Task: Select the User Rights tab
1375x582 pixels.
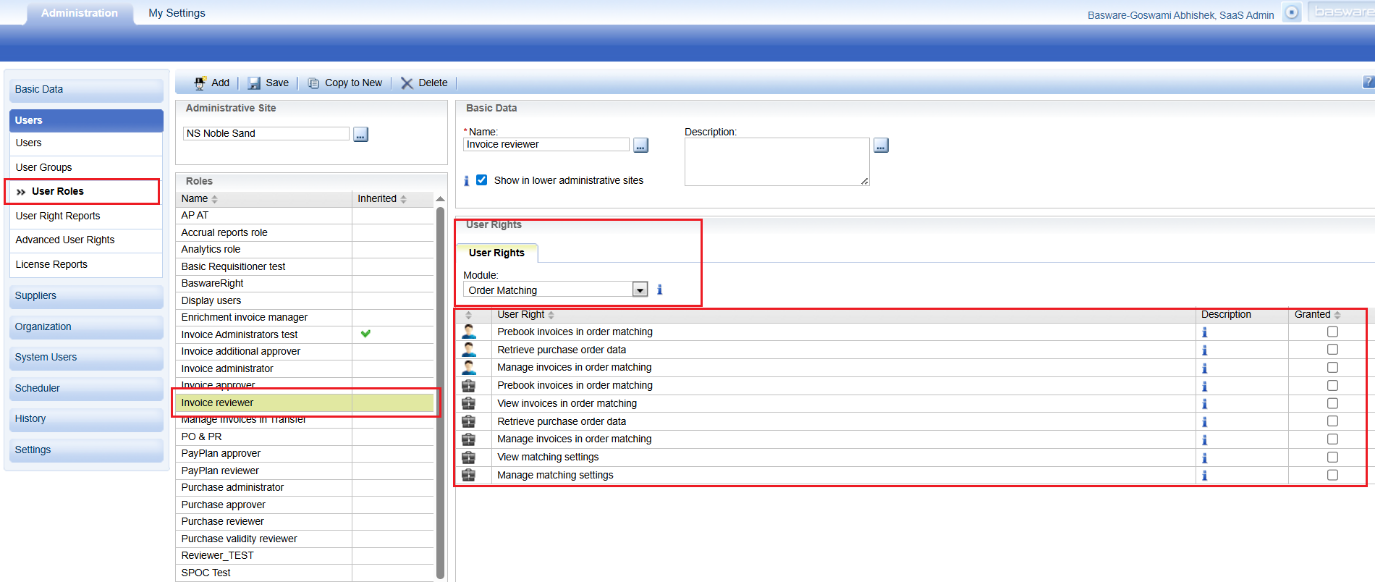Action: [497, 253]
